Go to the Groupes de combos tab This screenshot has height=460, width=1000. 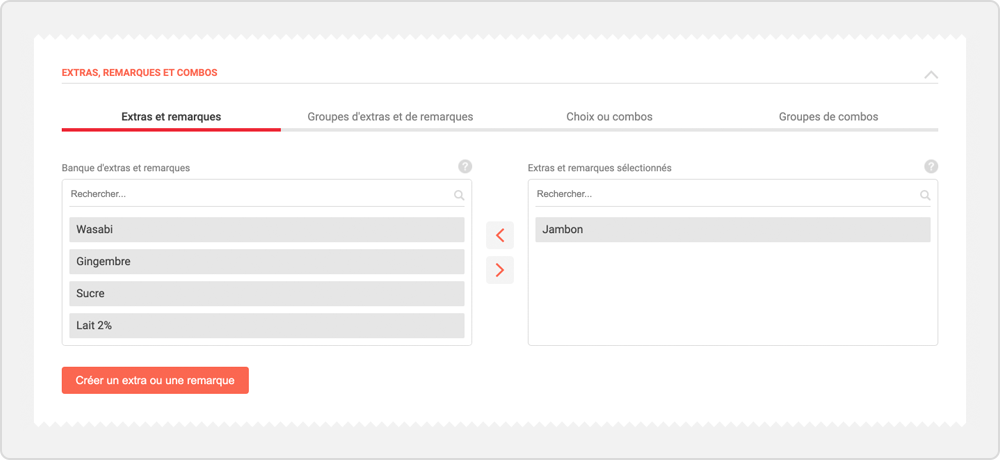click(x=828, y=117)
